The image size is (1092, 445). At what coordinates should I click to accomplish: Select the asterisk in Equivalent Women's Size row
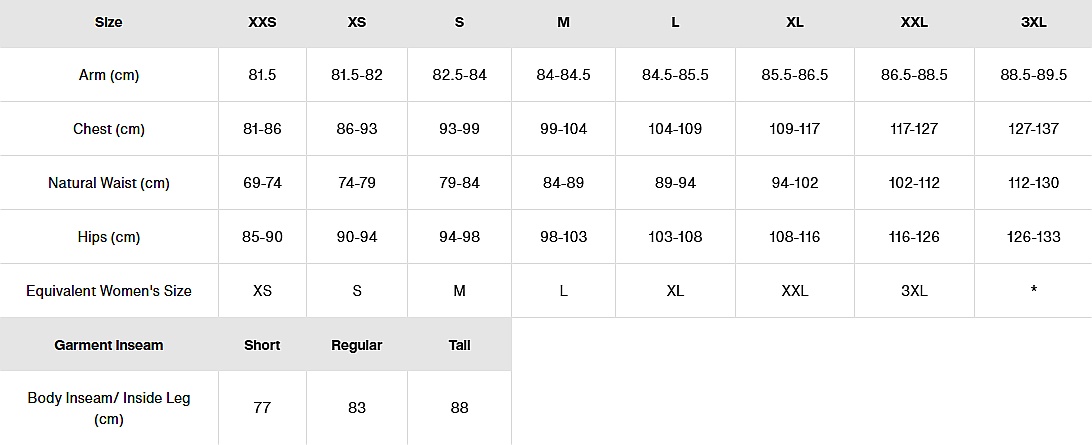pos(1033,291)
